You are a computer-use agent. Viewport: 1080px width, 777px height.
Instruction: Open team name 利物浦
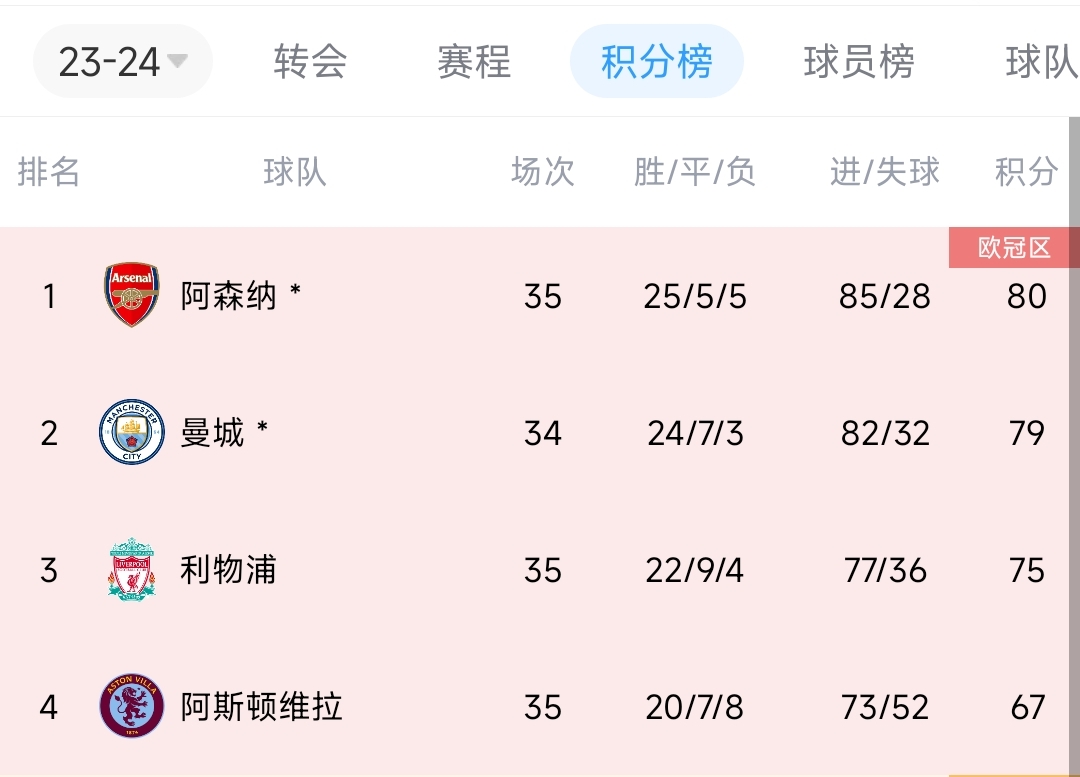click(x=228, y=570)
